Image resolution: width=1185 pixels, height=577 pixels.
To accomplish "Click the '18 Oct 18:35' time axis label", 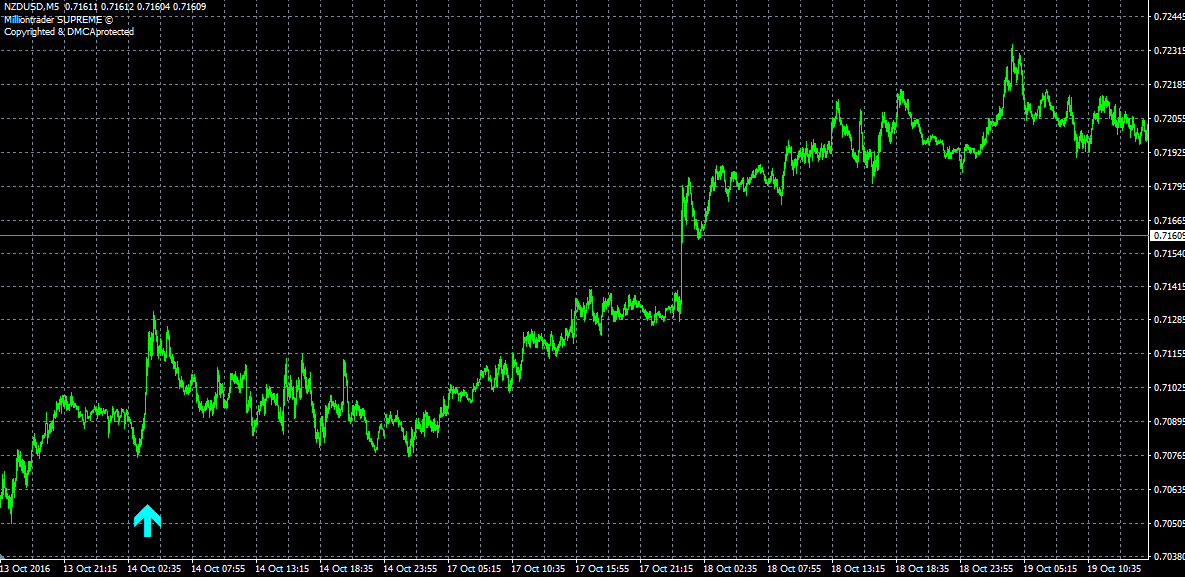I will pyautogui.click(x=924, y=568).
